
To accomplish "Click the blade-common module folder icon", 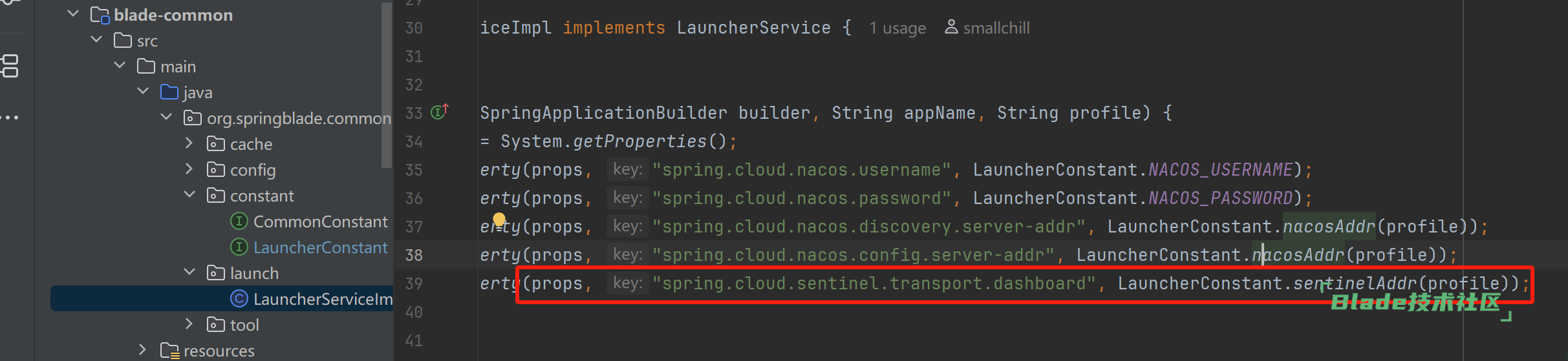I will click(x=100, y=15).
